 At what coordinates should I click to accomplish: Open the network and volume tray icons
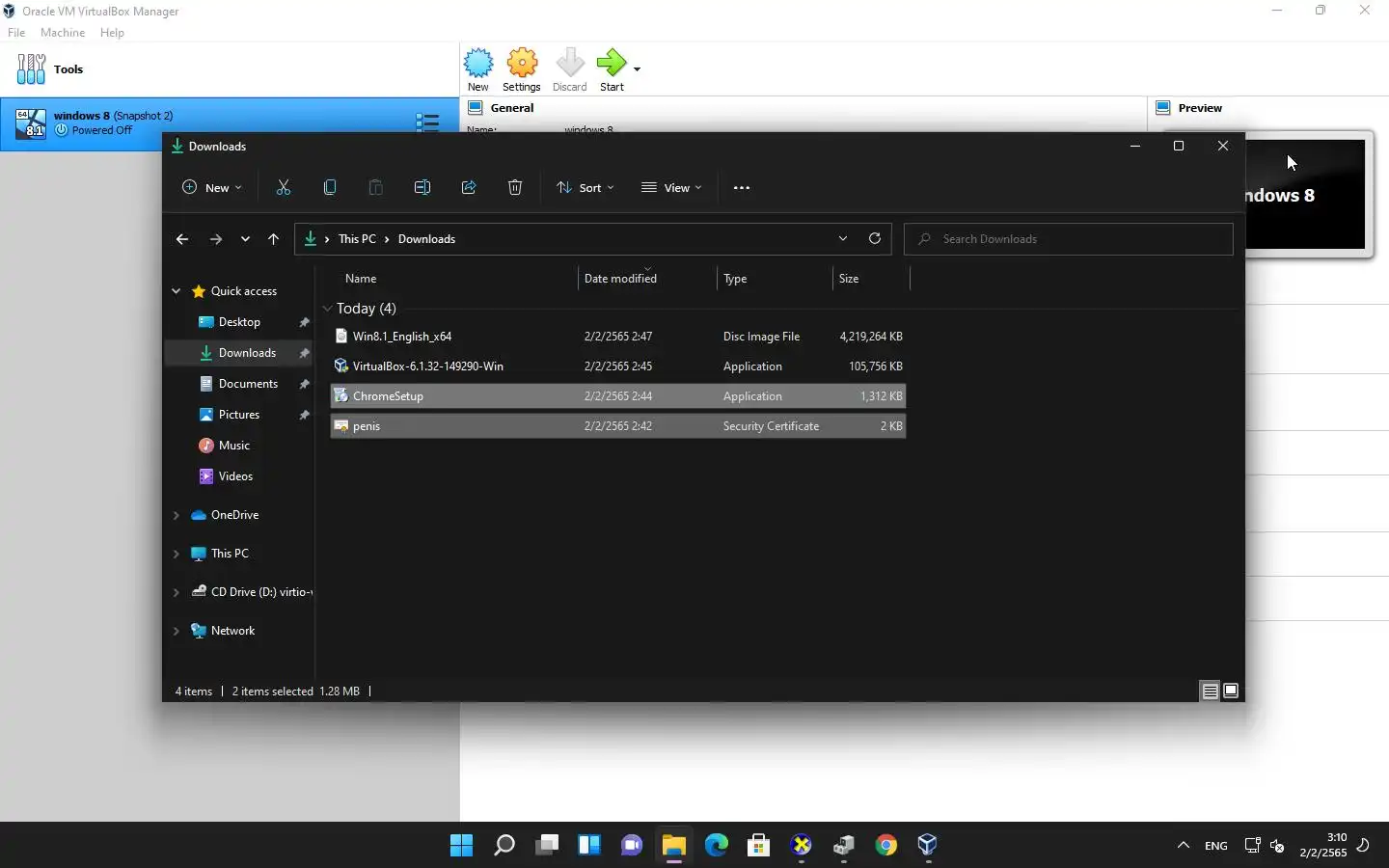(1265, 846)
